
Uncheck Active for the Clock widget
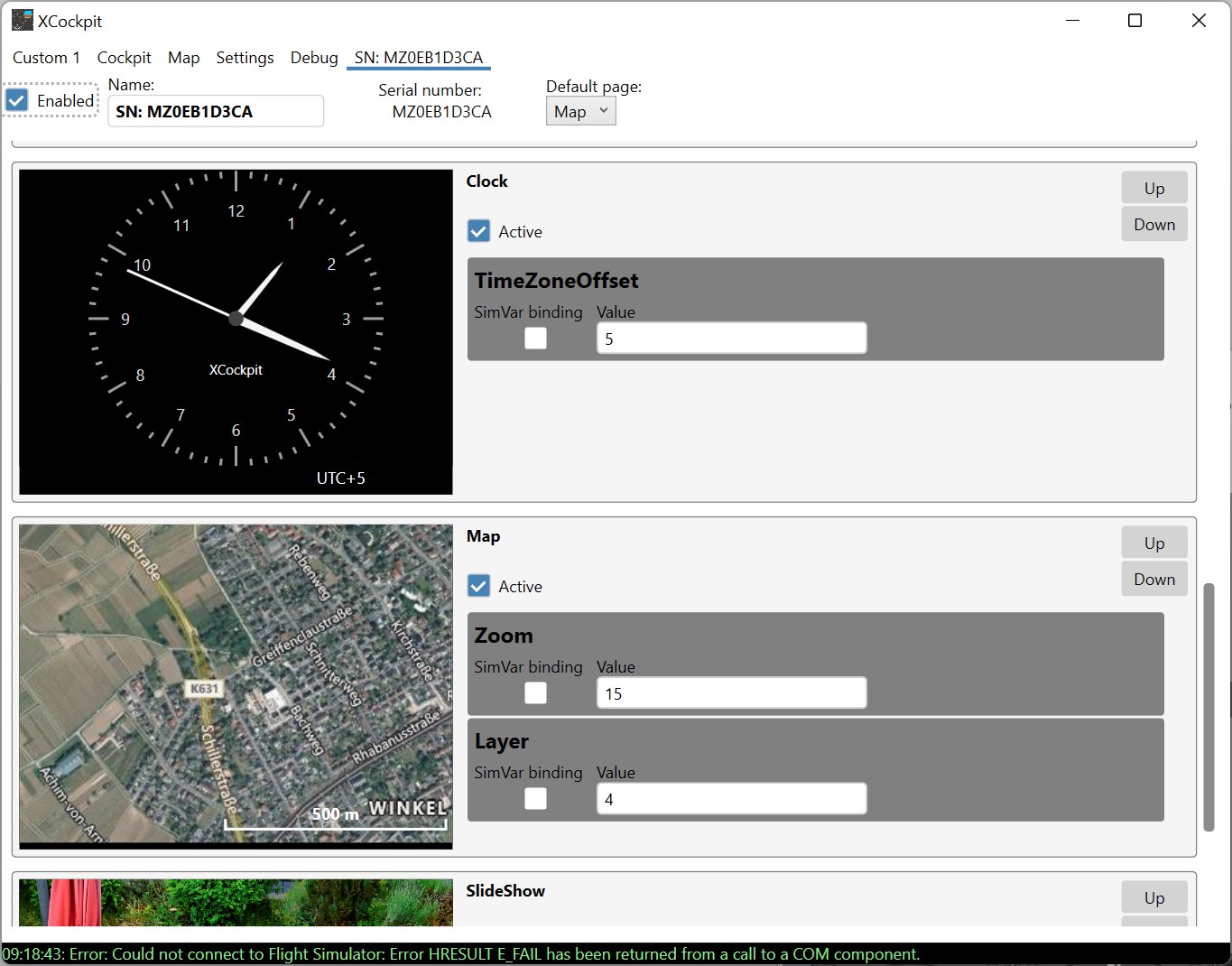[479, 231]
